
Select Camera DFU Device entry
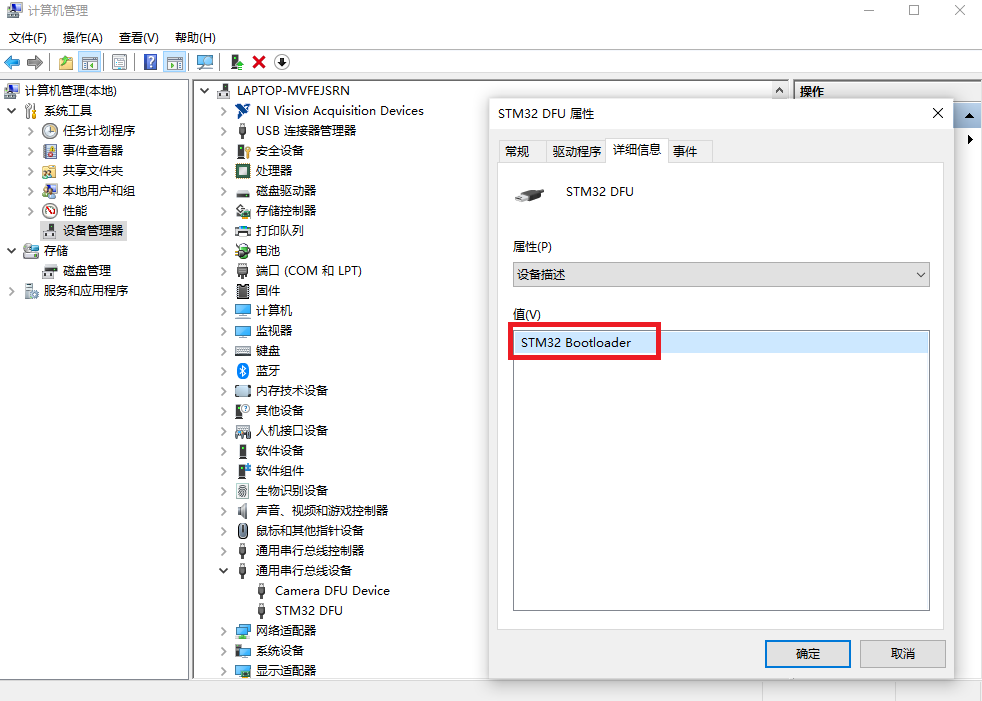point(332,591)
